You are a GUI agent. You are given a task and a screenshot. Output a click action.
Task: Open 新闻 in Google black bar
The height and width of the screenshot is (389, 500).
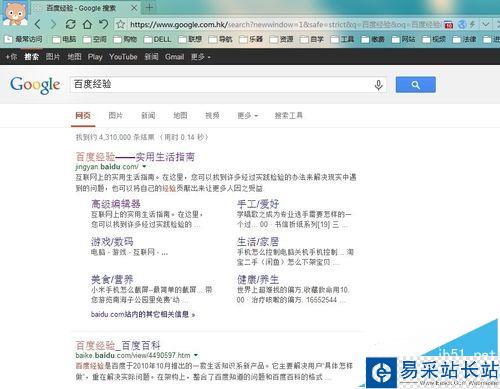click(151, 57)
